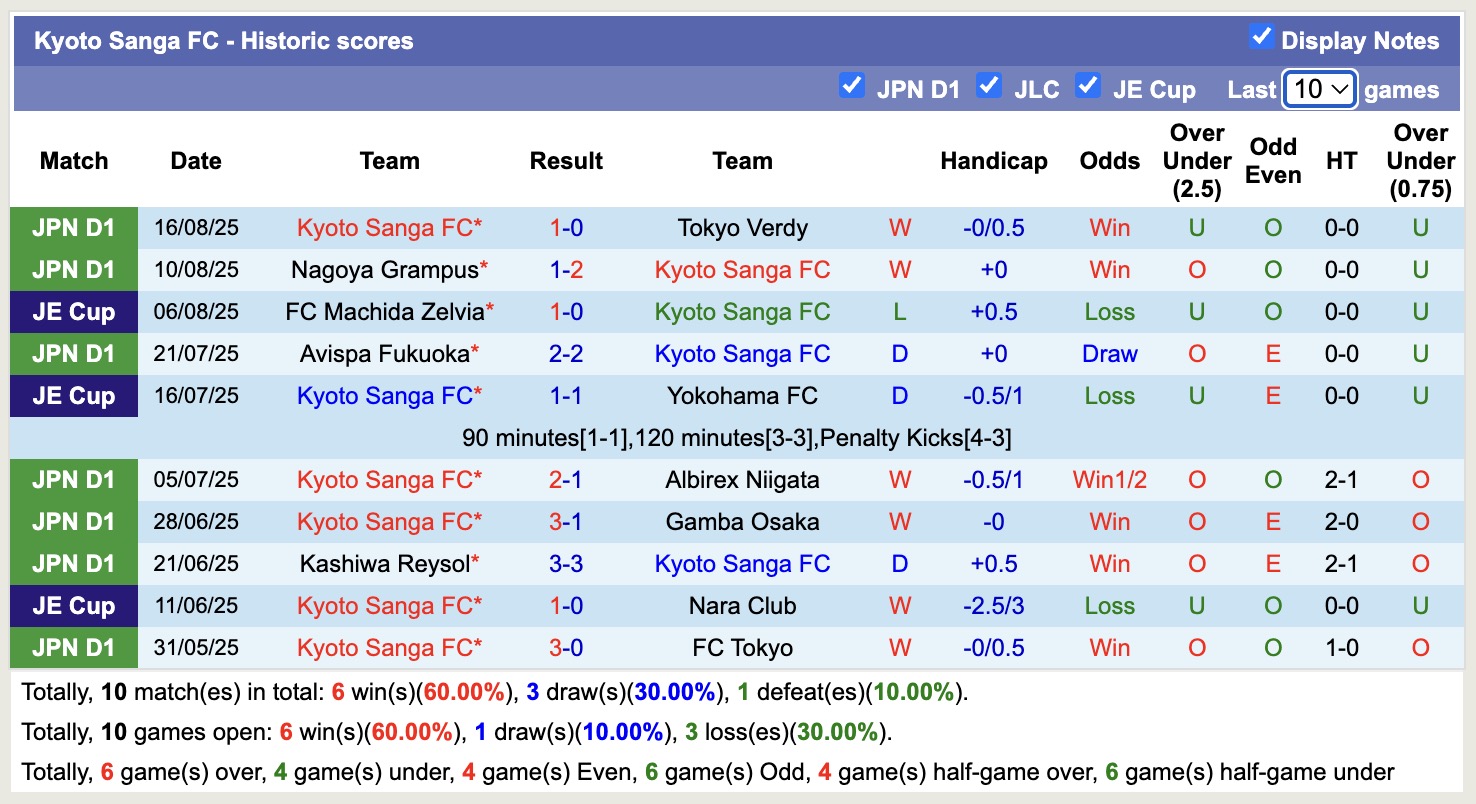
Task: Disable the JPN D1 filter checkbox
Action: tap(852, 87)
